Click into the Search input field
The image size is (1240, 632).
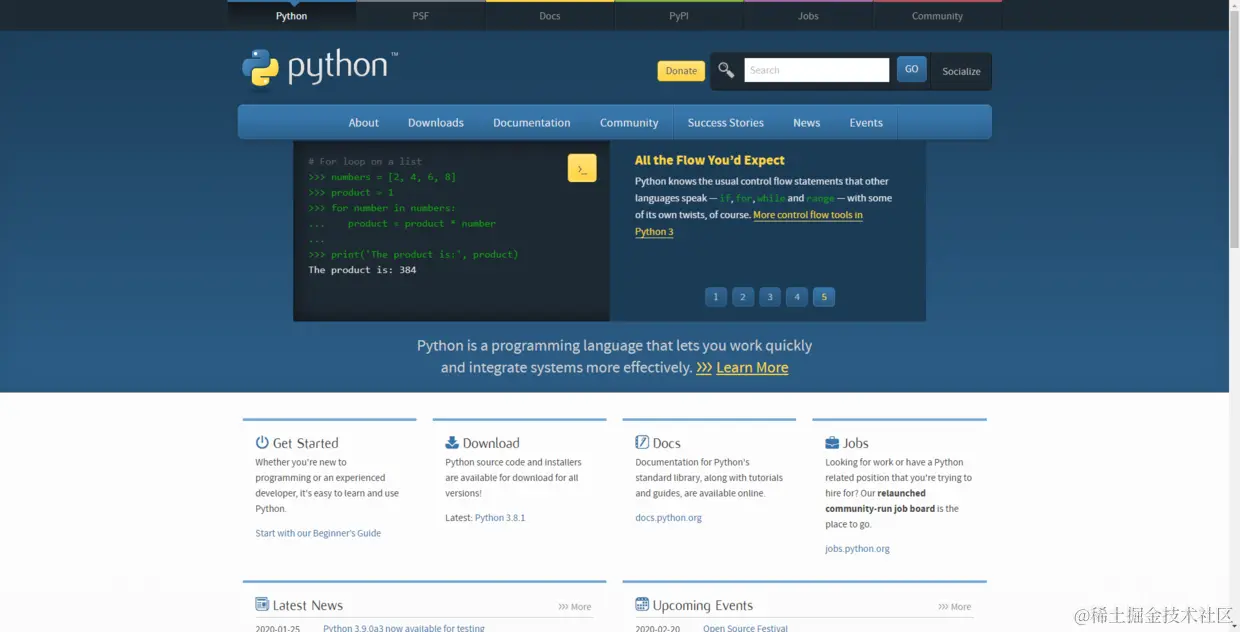point(816,70)
